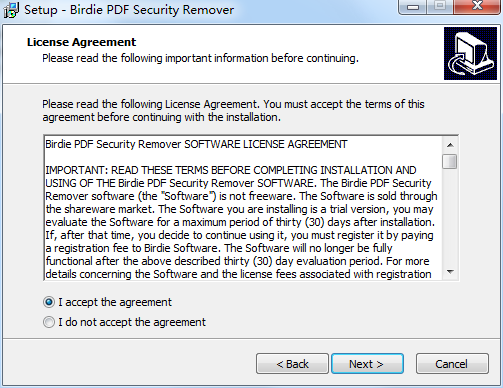Click the empty scrollbar track below thumb
Image resolution: width=503 pixels, height=388 pixels.
pos(450,217)
